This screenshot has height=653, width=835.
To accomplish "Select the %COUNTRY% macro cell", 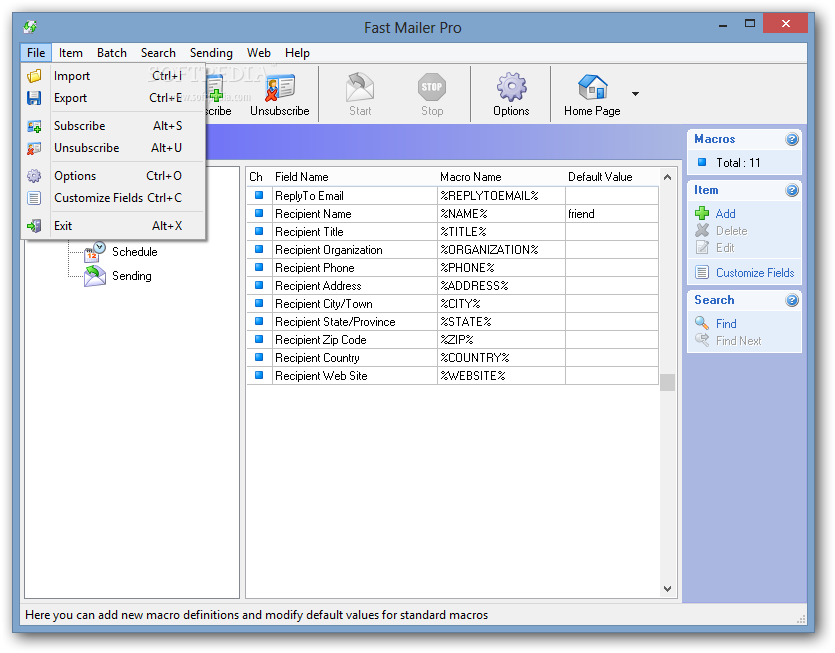I will coord(501,357).
